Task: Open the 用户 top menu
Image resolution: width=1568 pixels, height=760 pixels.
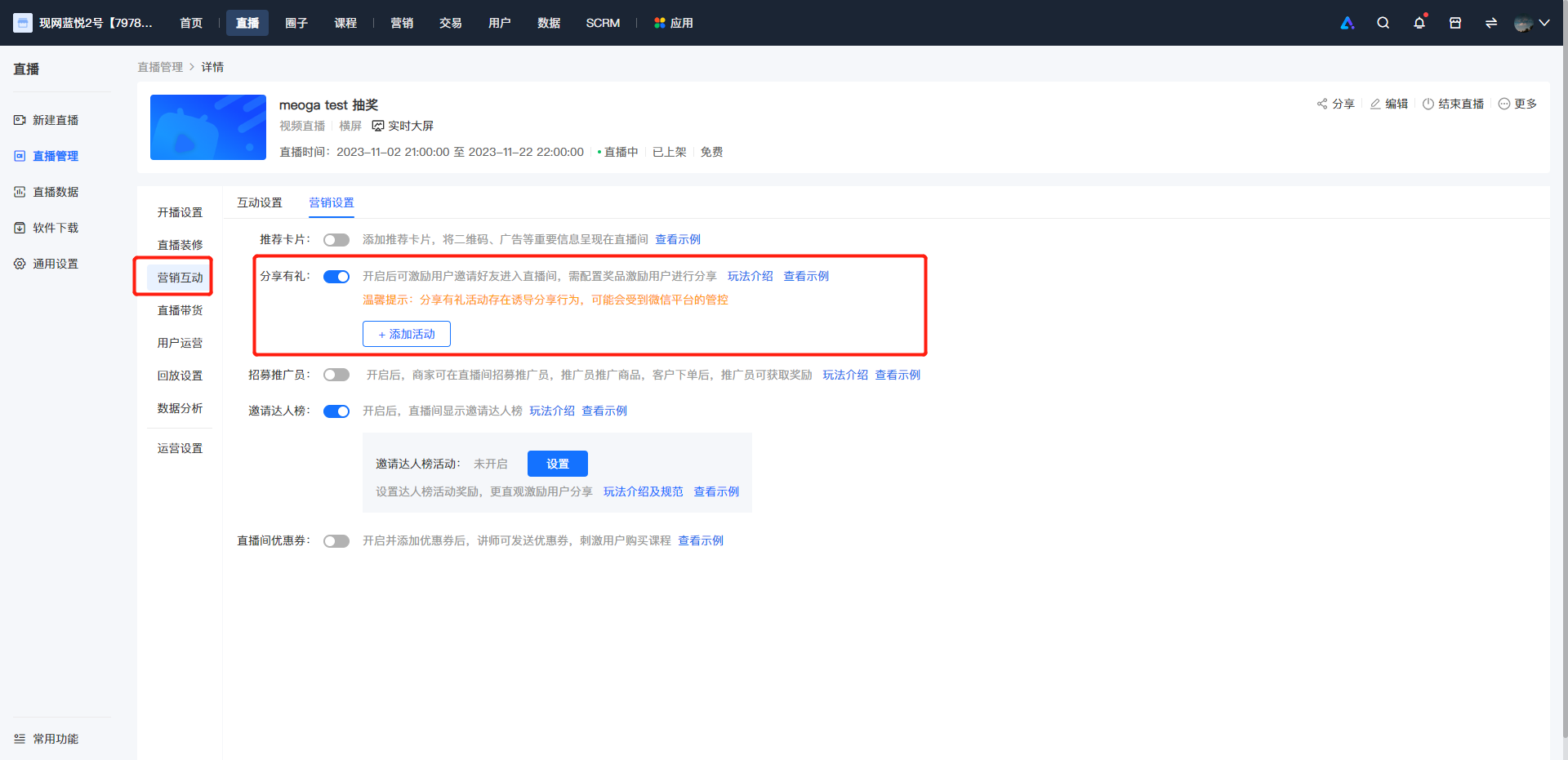Action: [x=500, y=23]
